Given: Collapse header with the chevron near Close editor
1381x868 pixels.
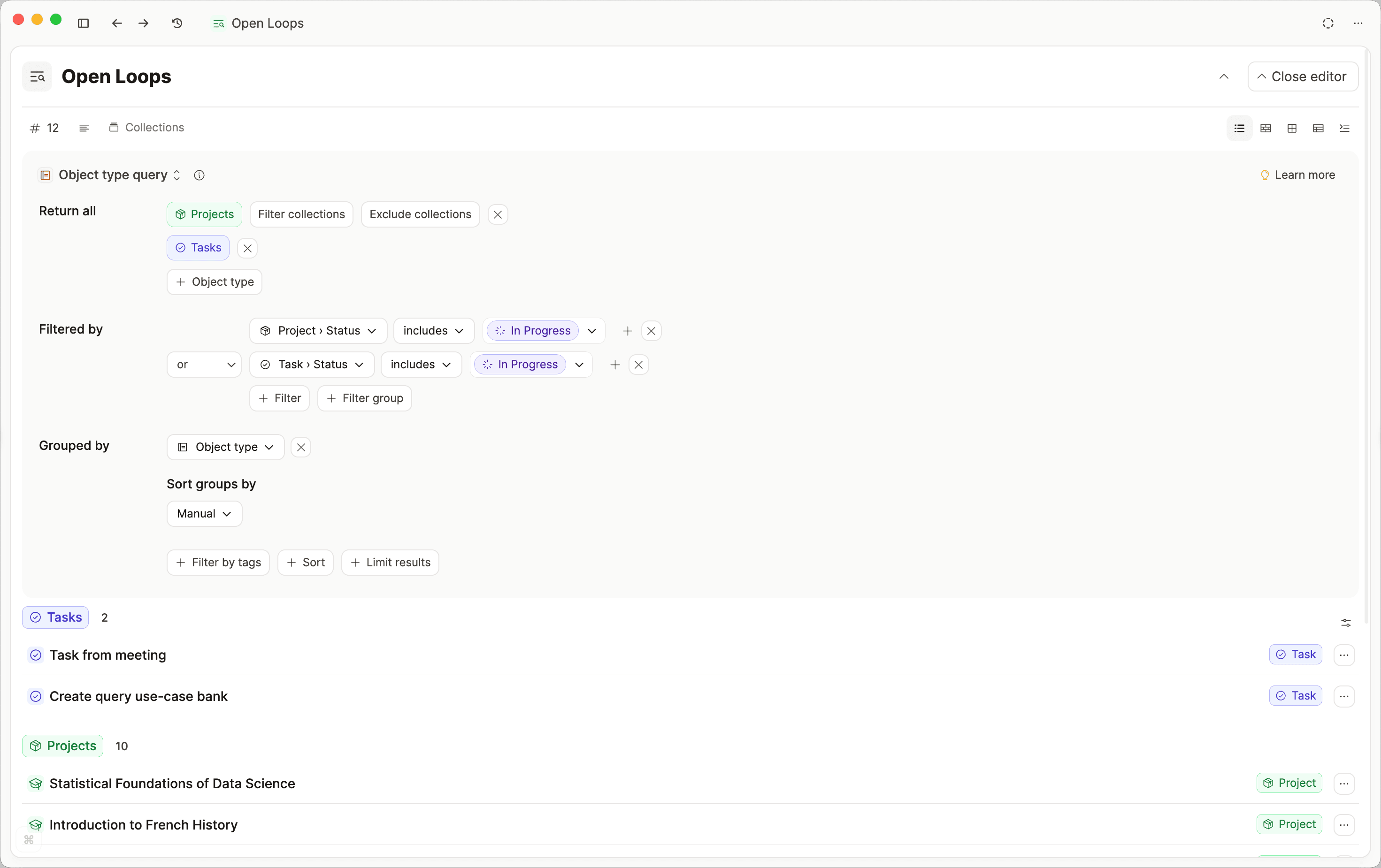Looking at the screenshot, I should (1224, 77).
